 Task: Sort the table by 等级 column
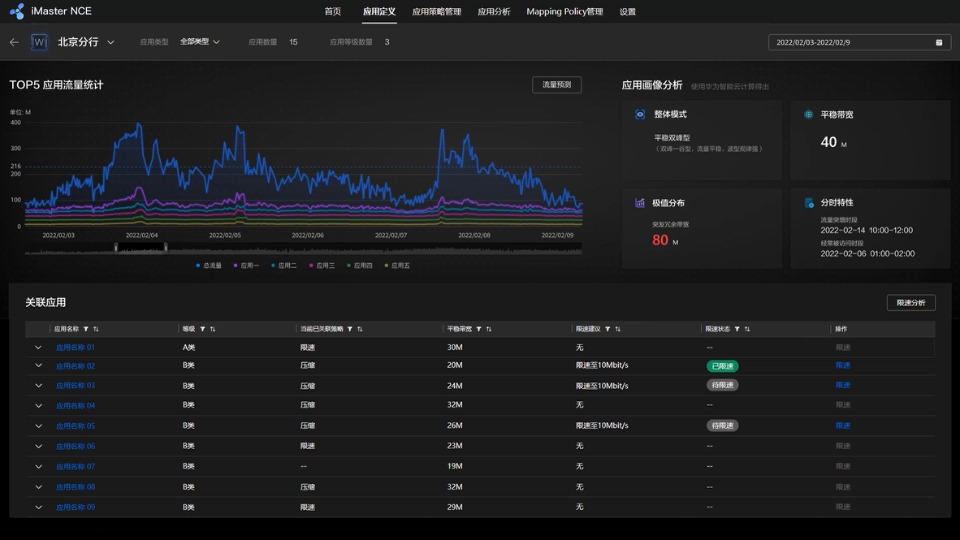[213, 329]
